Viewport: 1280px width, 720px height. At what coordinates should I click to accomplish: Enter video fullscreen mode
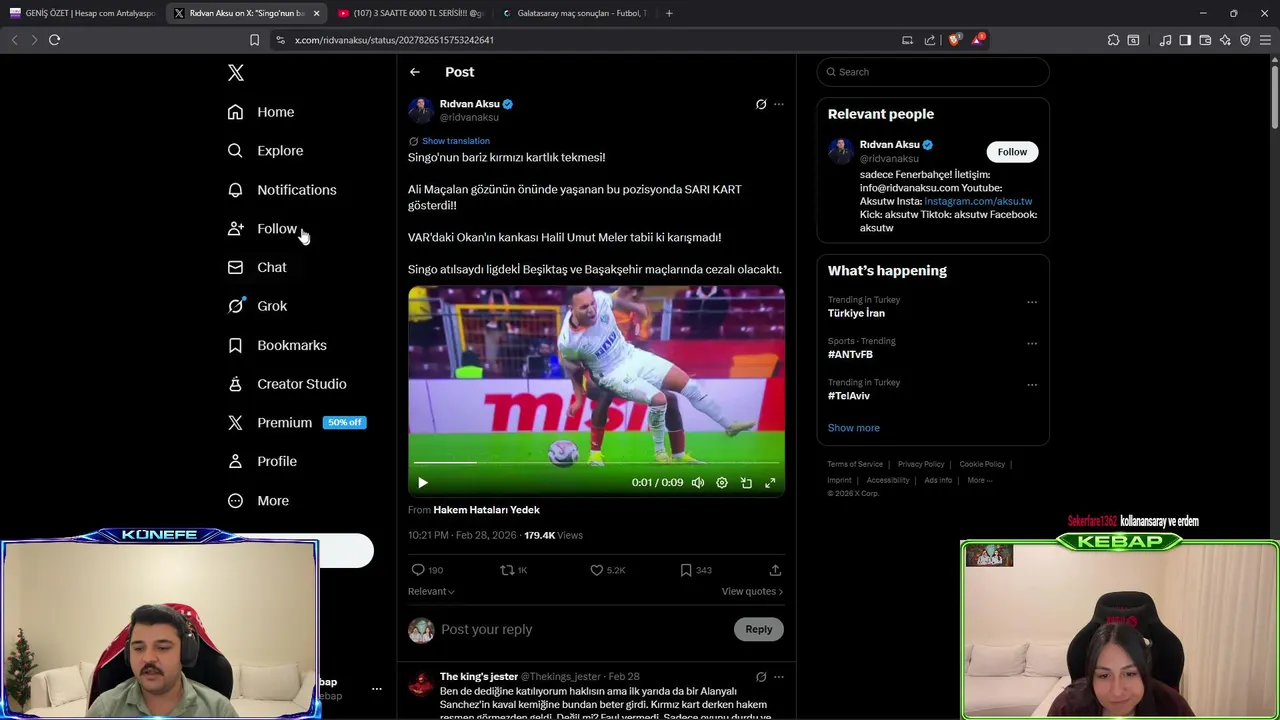770,483
